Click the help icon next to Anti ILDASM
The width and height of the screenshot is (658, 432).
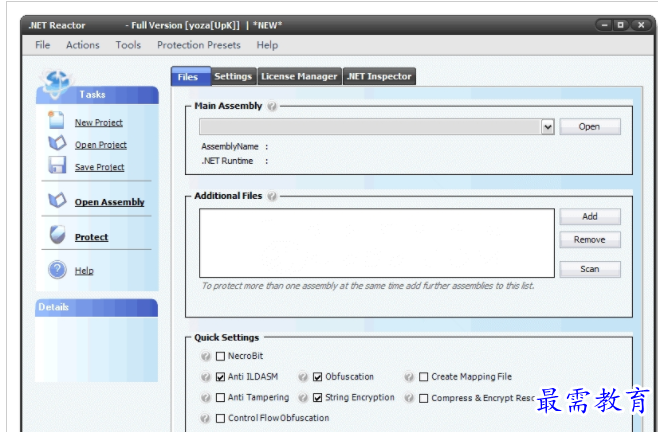[205, 377]
